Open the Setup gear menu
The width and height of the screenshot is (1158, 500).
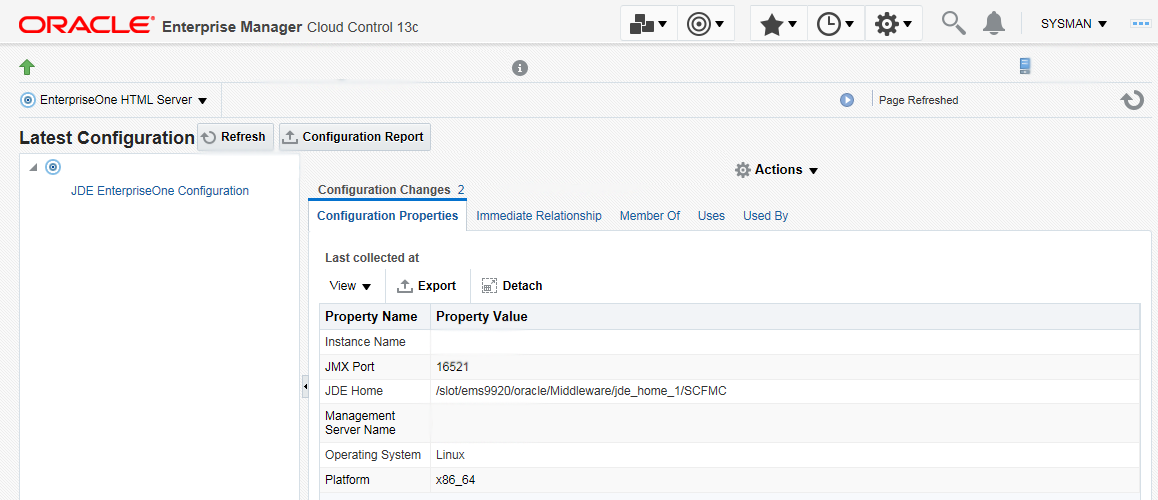click(x=894, y=24)
